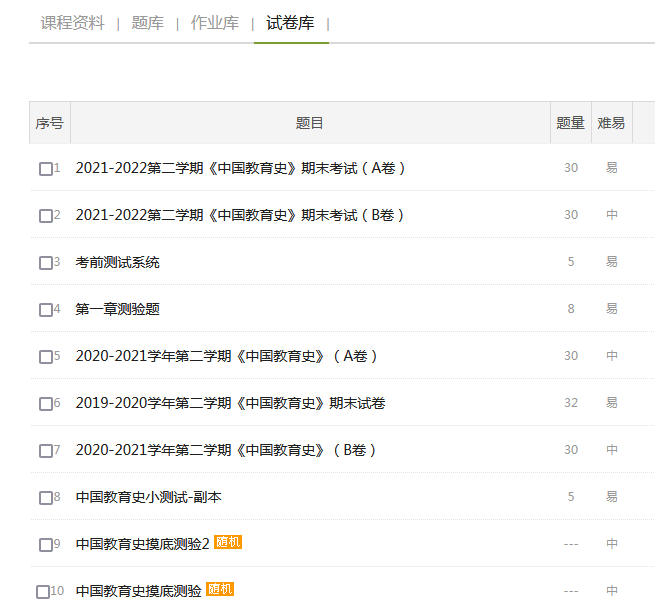This screenshot has height=612, width=655.
Task: Go to the 作业库 tab
Action: click(x=214, y=23)
